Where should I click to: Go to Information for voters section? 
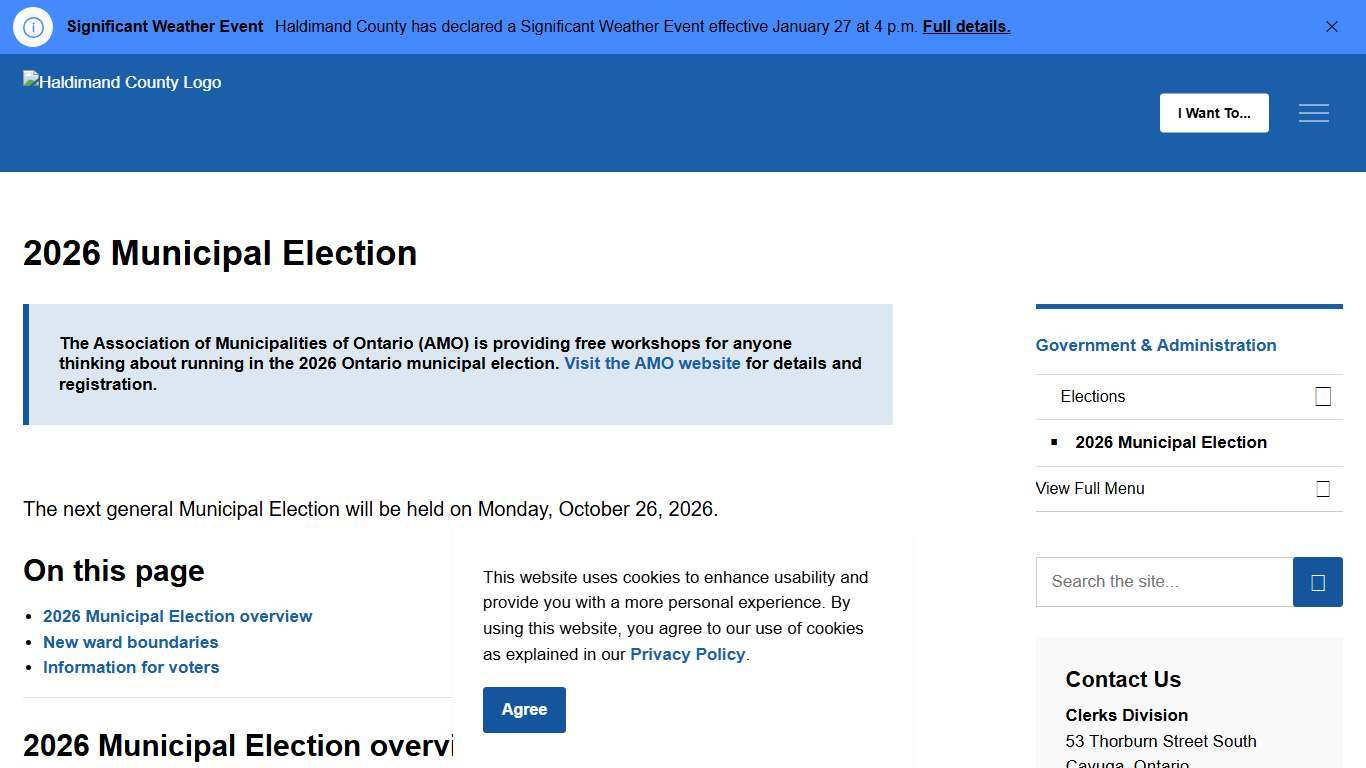[x=131, y=668]
